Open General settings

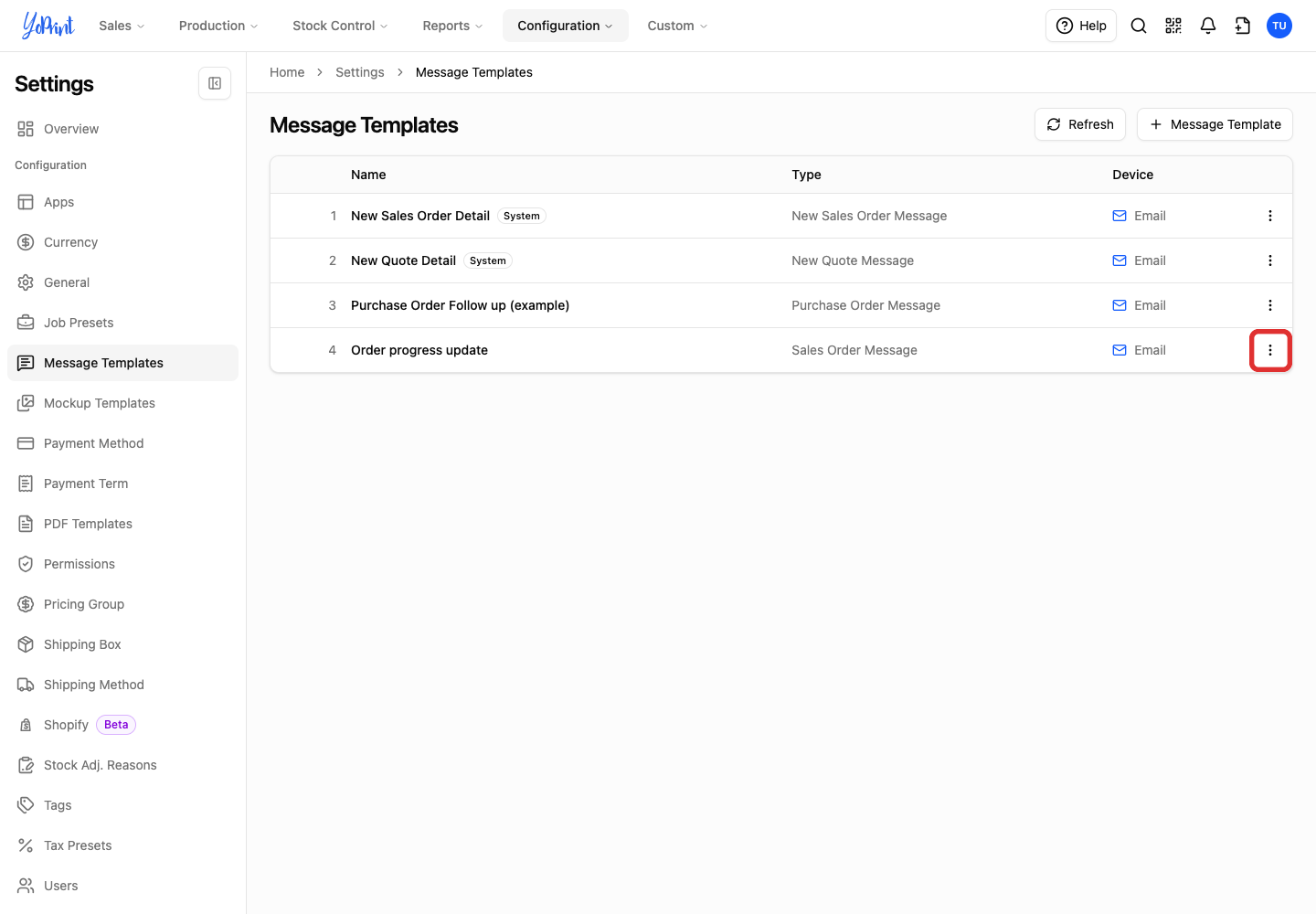(x=122, y=282)
